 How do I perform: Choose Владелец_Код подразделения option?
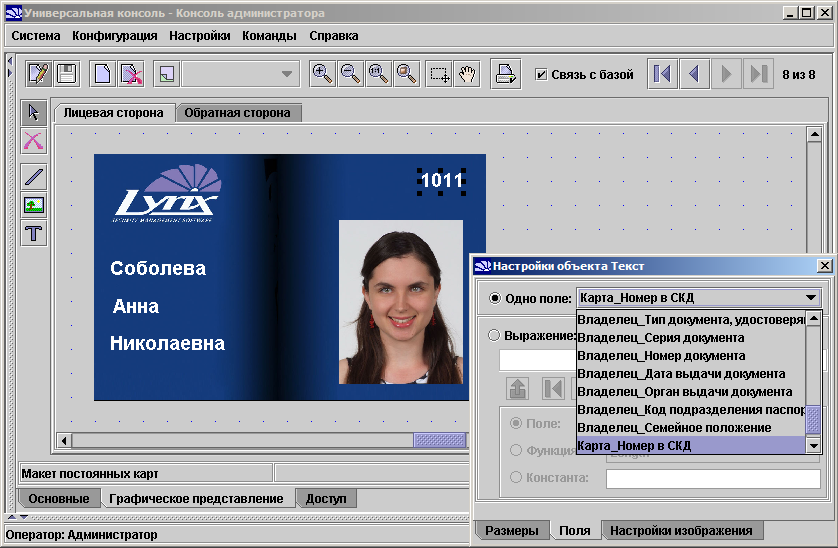(x=690, y=410)
